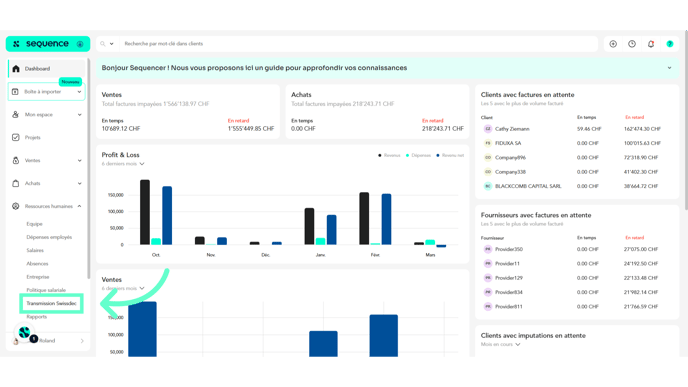This screenshot has width=688, height=387.
Task: Open the notifications bell icon
Action: [x=651, y=44]
